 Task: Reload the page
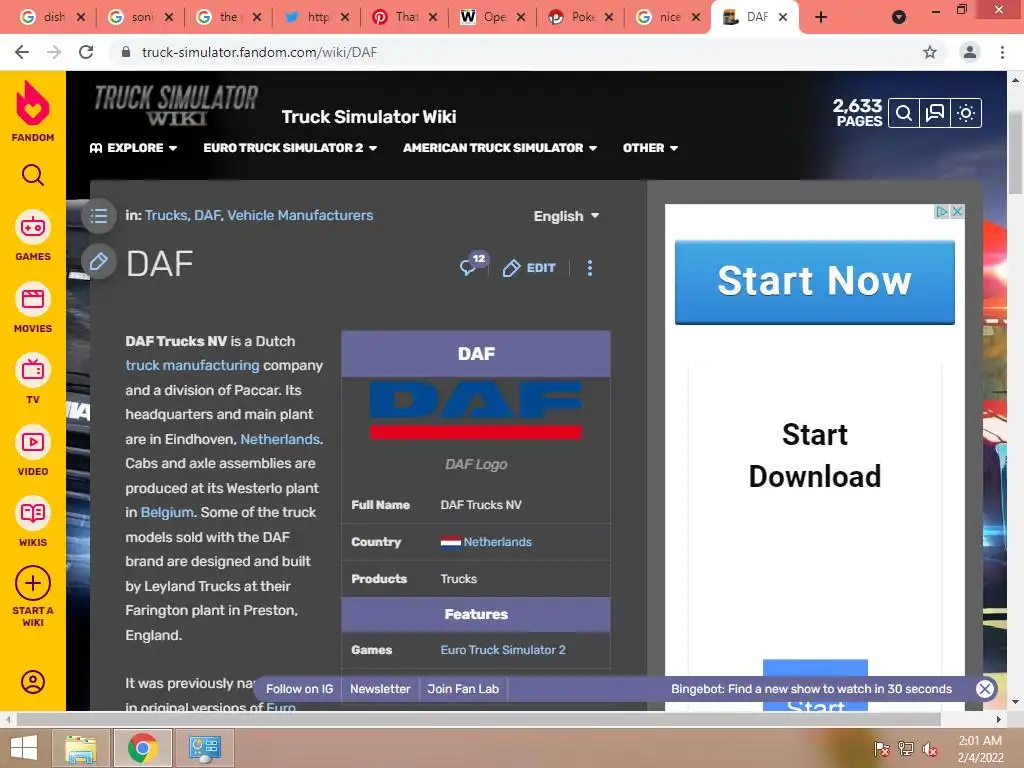86,52
